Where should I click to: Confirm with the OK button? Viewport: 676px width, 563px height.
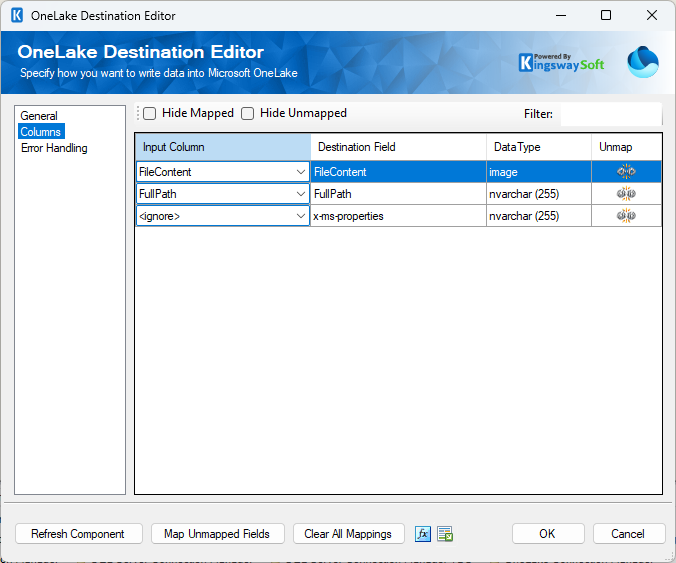548,534
